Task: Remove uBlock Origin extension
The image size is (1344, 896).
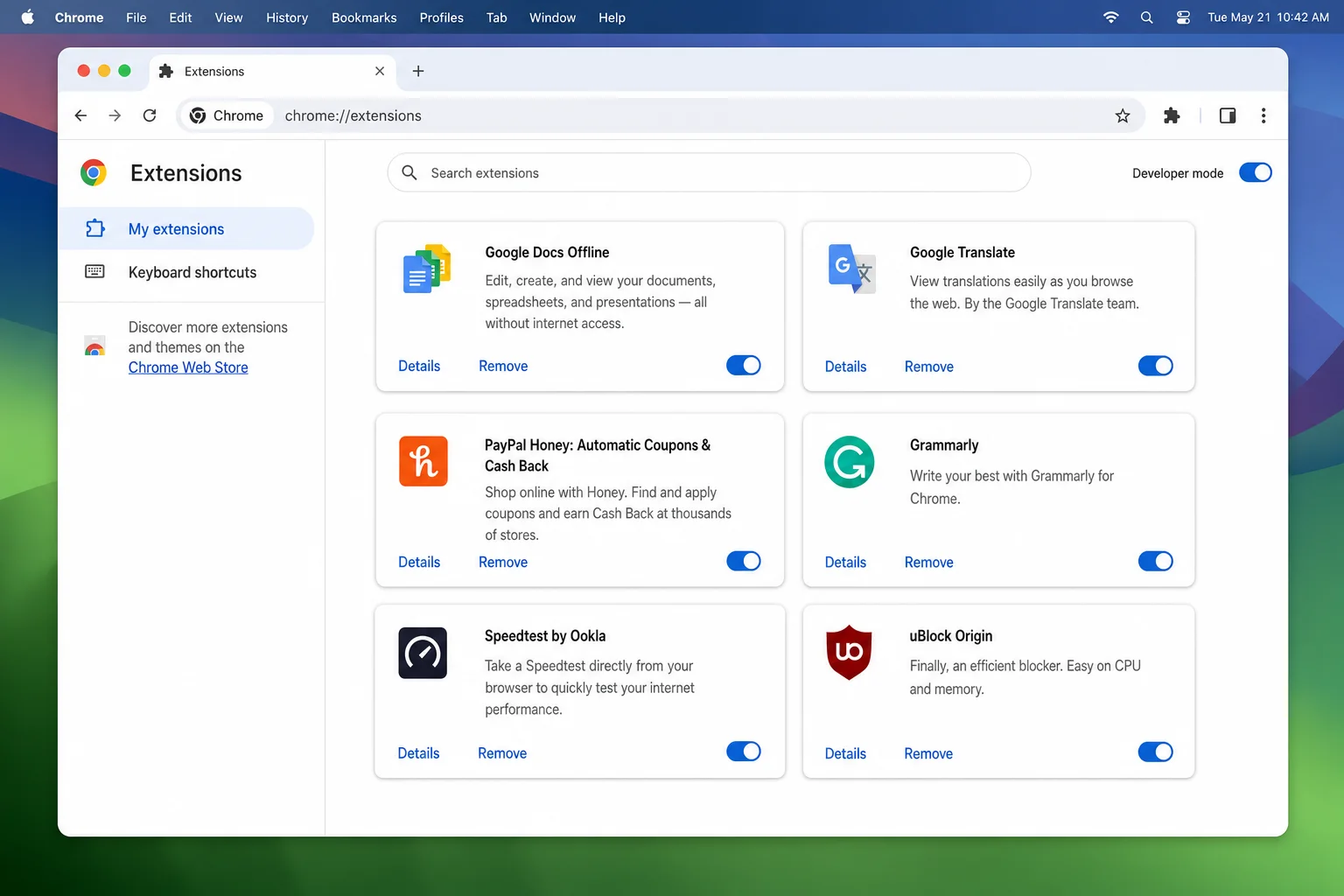Action: pyautogui.click(x=928, y=753)
